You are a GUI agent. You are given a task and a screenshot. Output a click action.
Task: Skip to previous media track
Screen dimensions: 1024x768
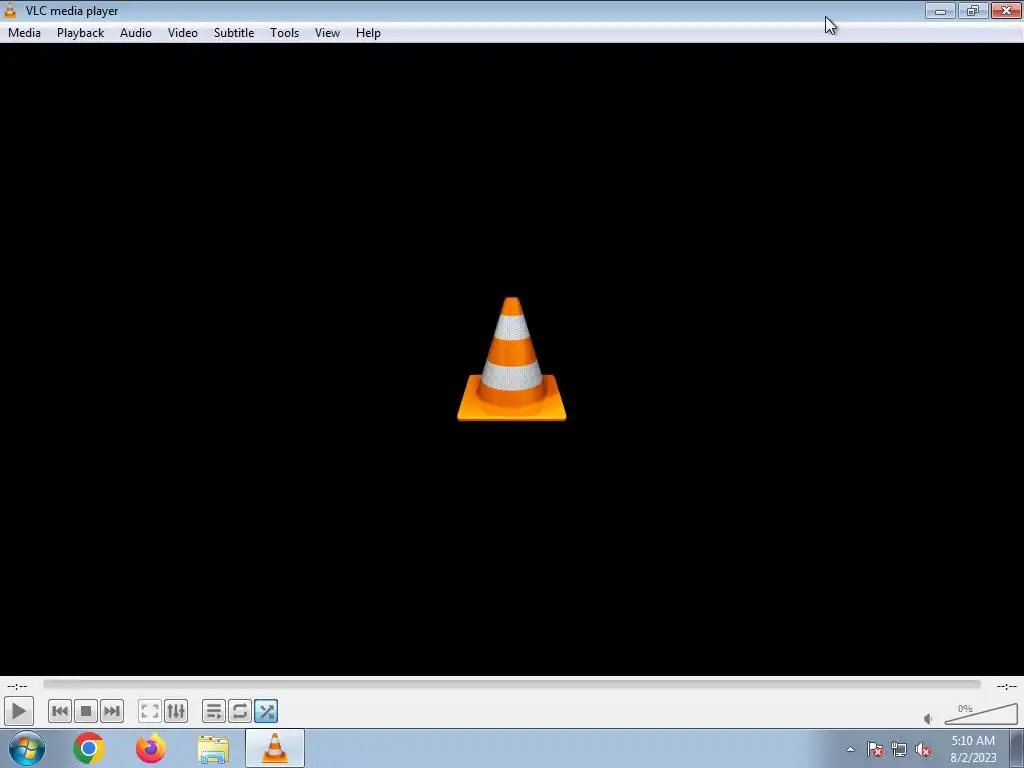[59, 711]
